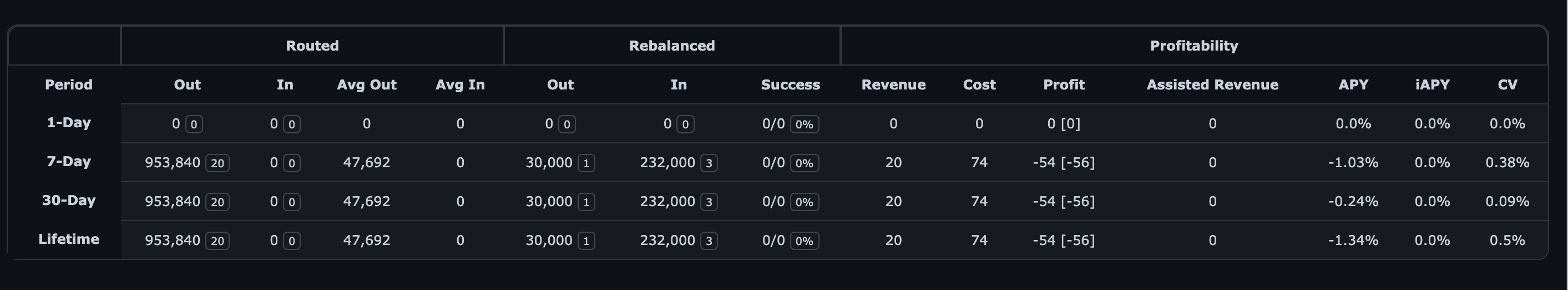Select the Period column header
The width and height of the screenshot is (1568, 290).
point(69,84)
